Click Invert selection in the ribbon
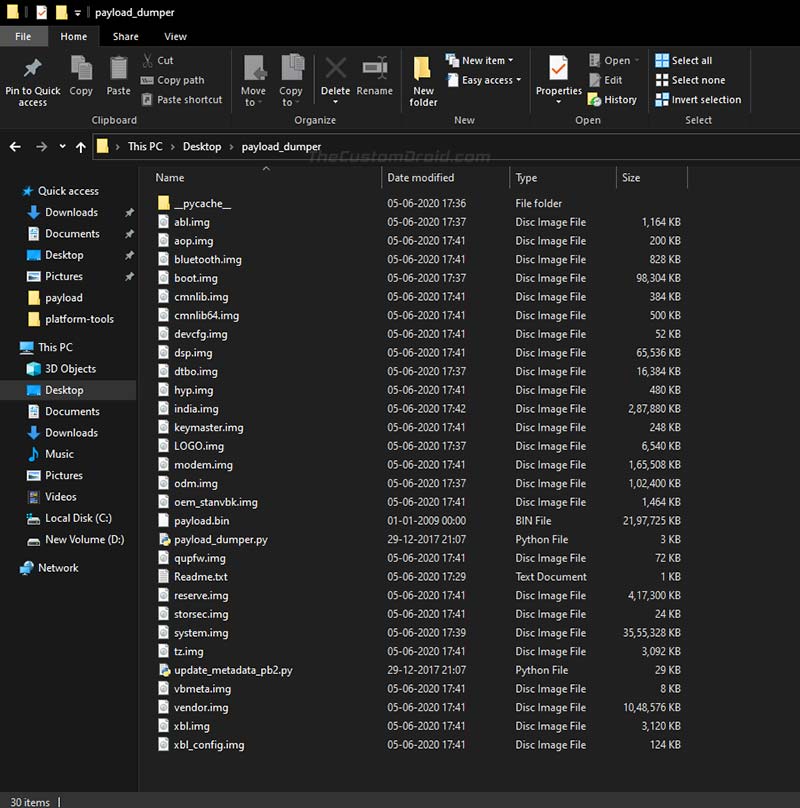This screenshot has height=808, width=800. tap(698, 99)
